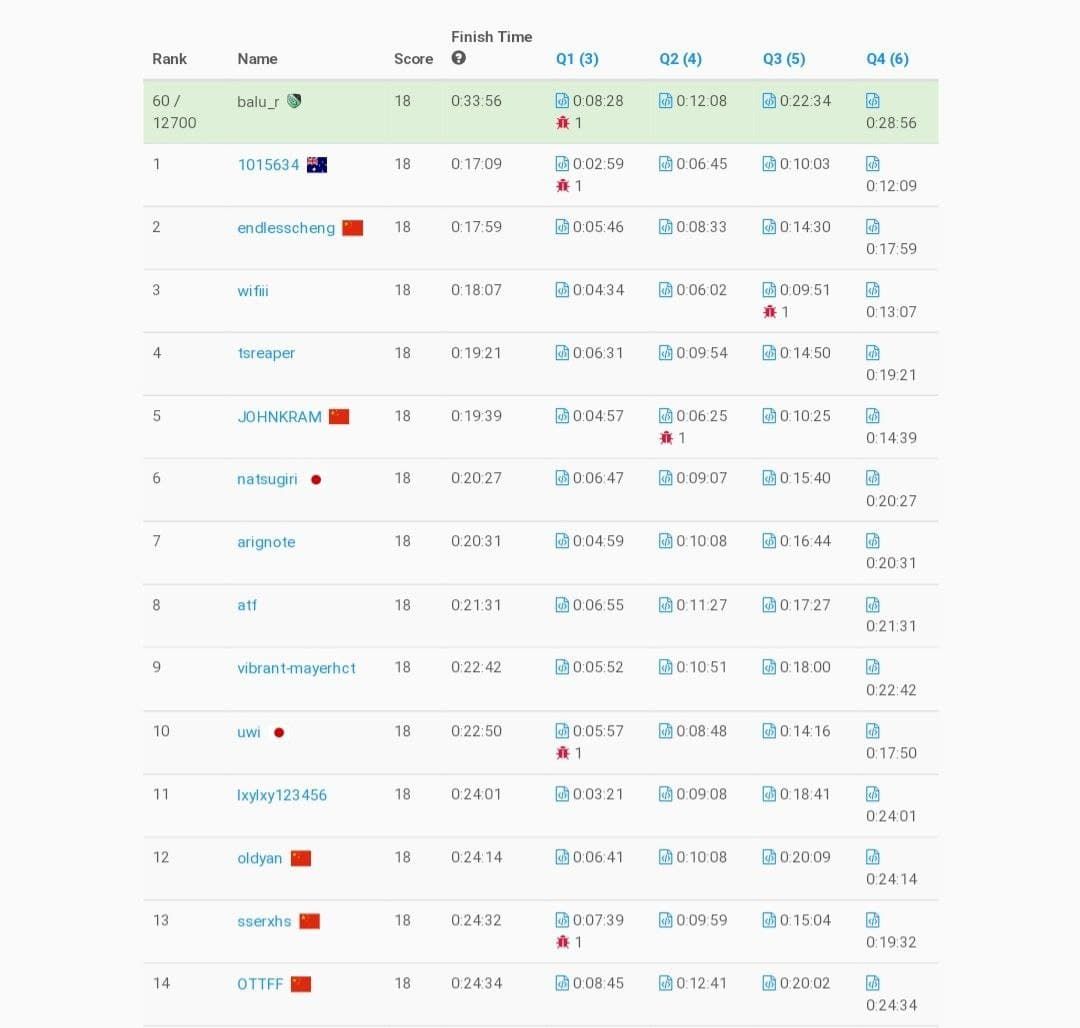Go to Q3 (5) problem
The height and width of the screenshot is (1028, 1080).
click(784, 59)
